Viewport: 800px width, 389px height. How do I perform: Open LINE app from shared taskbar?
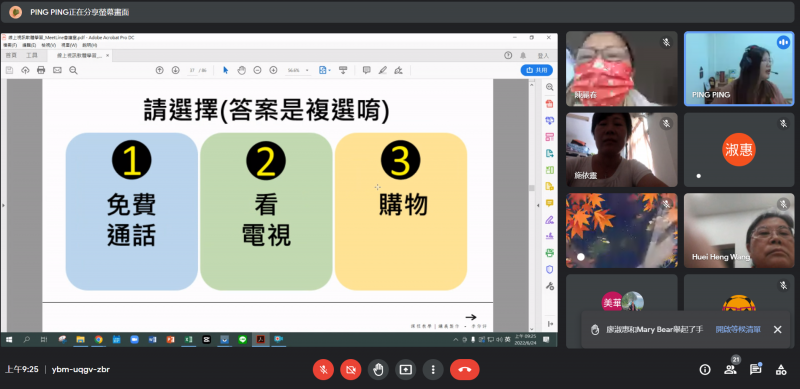pyautogui.click(x=242, y=339)
